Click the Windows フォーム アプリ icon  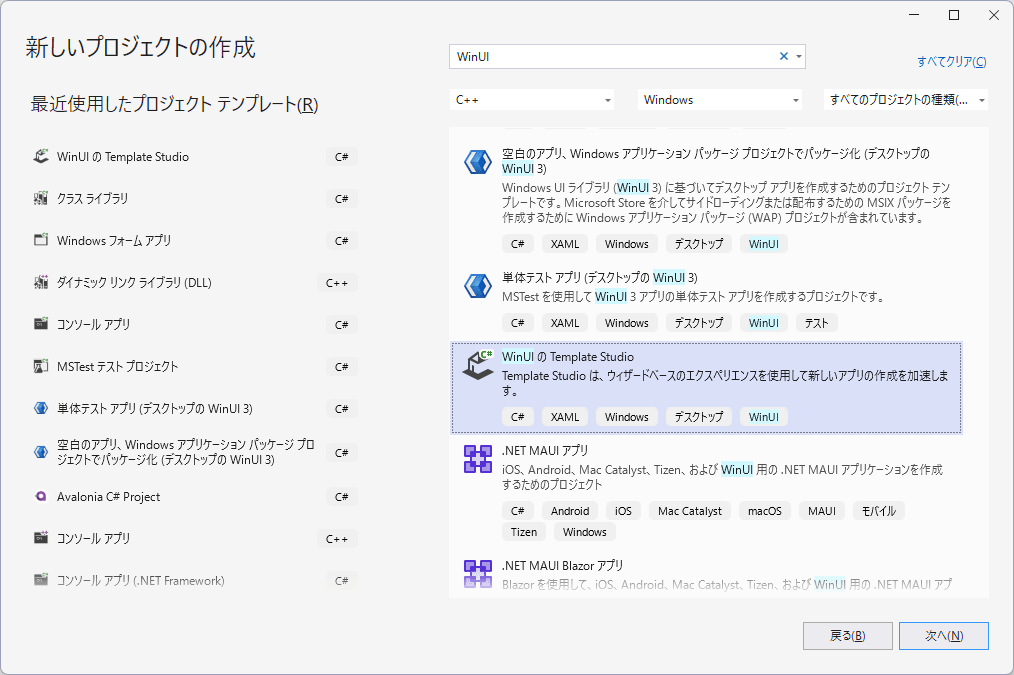click(x=41, y=241)
